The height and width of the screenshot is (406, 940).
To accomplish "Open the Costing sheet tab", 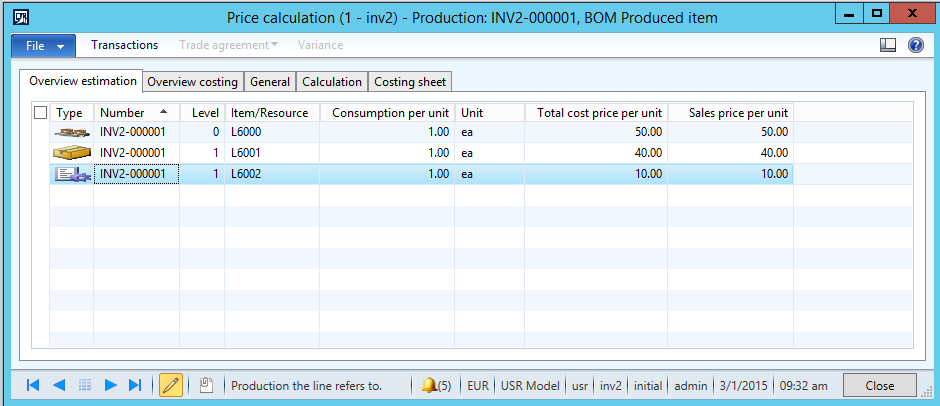I will tap(410, 82).
